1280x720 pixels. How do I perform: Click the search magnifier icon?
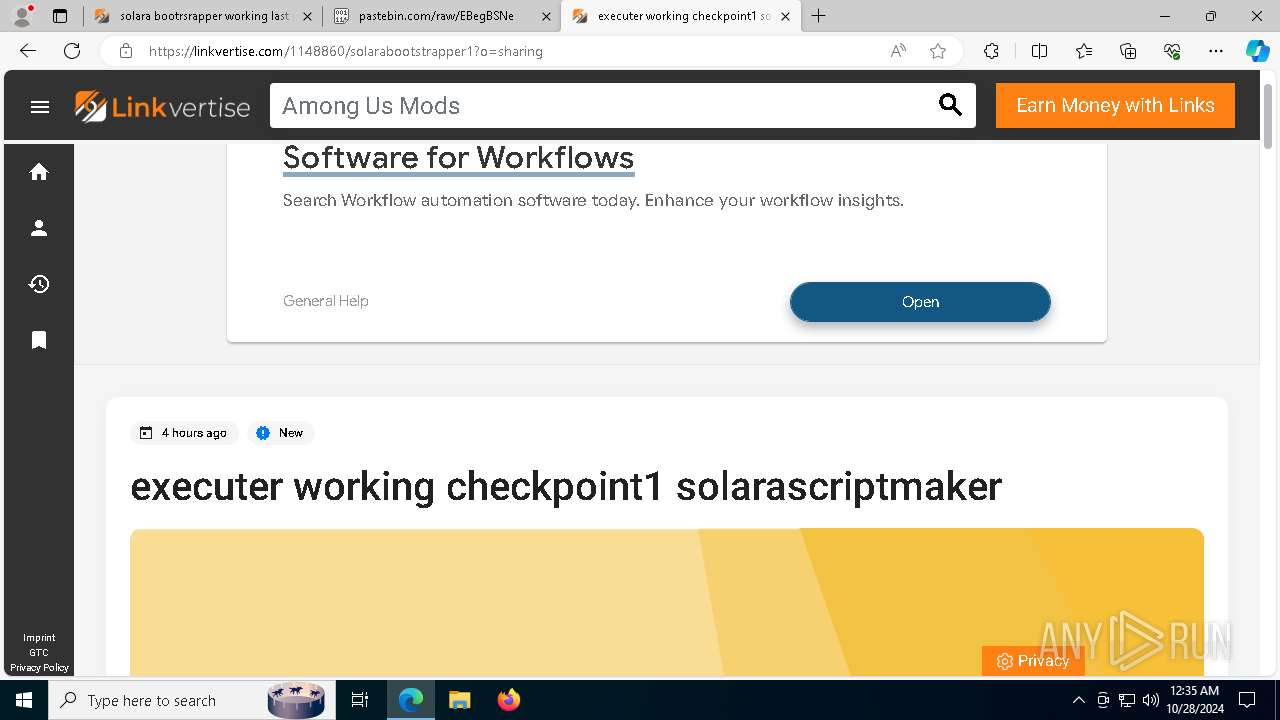coord(950,105)
